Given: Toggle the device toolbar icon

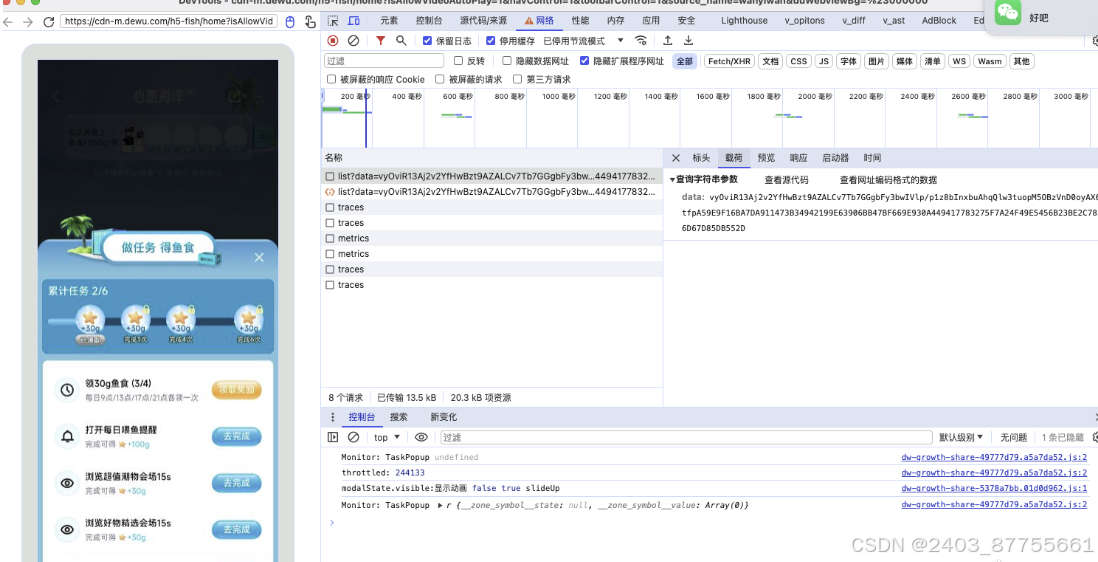Looking at the screenshot, I should (354, 21).
